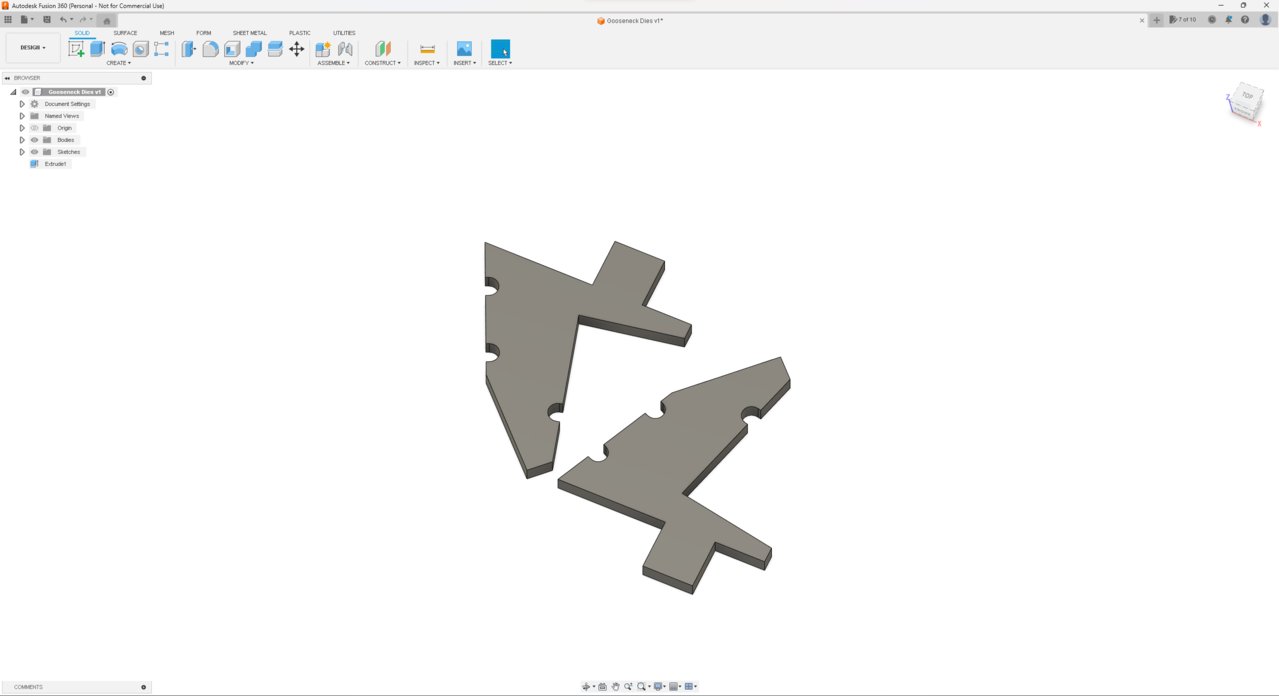1279x696 pixels.
Task: Open the Data Panel grid icon
Action: point(8,19)
